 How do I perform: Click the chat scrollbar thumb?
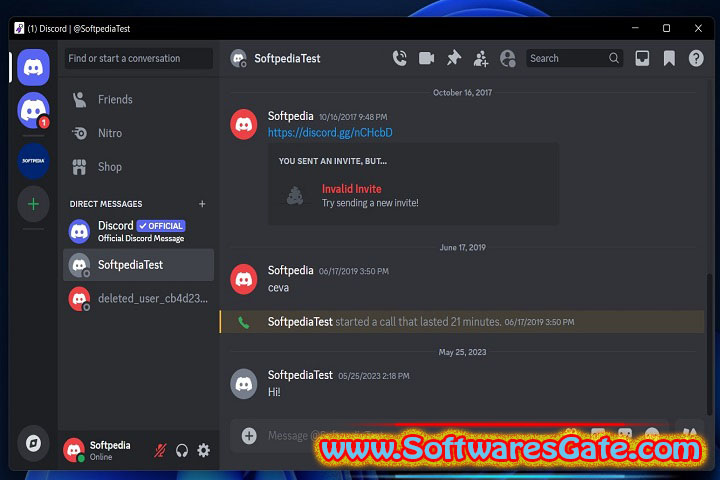pyautogui.click(x=709, y=344)
